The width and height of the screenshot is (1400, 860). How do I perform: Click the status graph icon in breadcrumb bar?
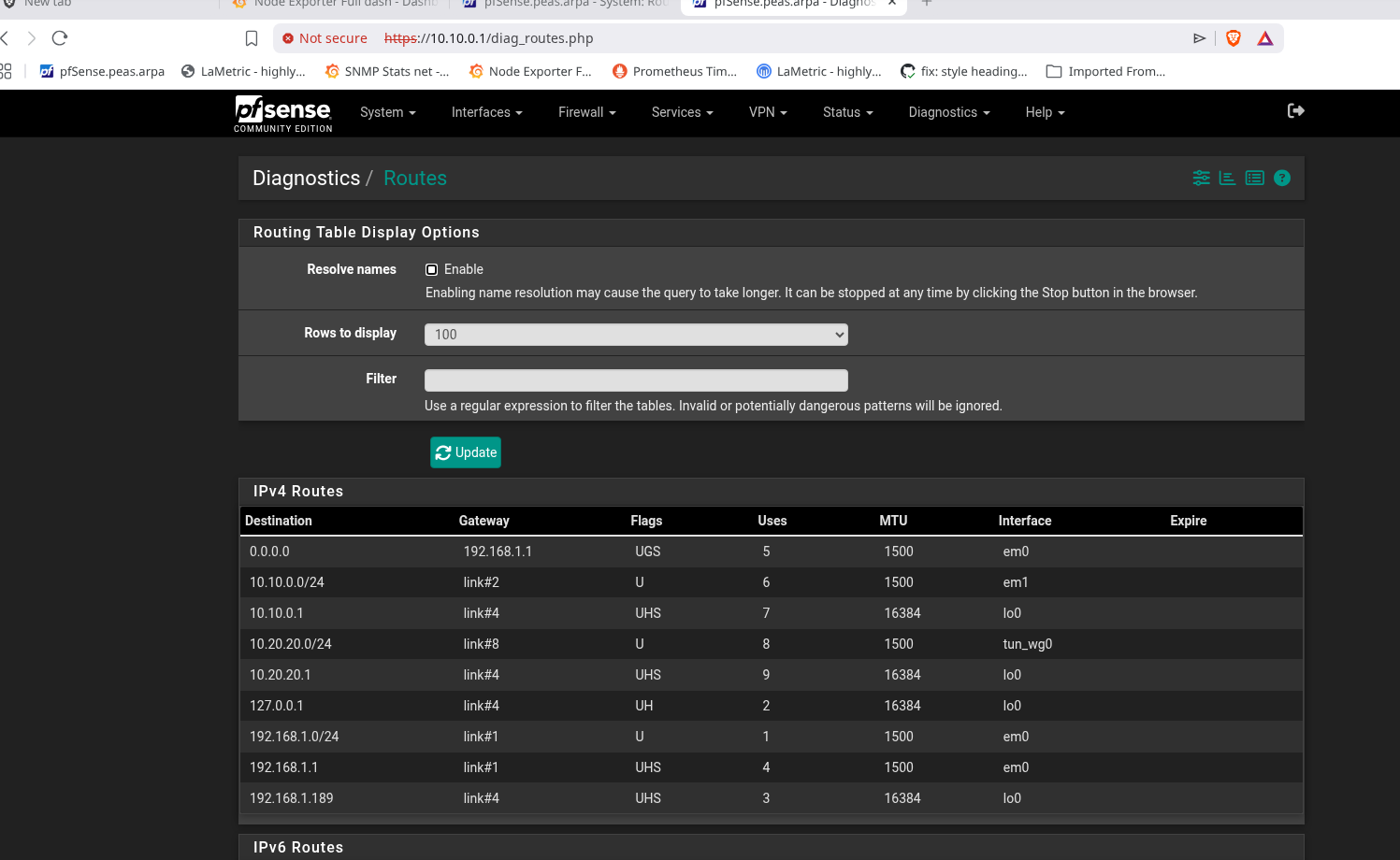coord(1228,178)
